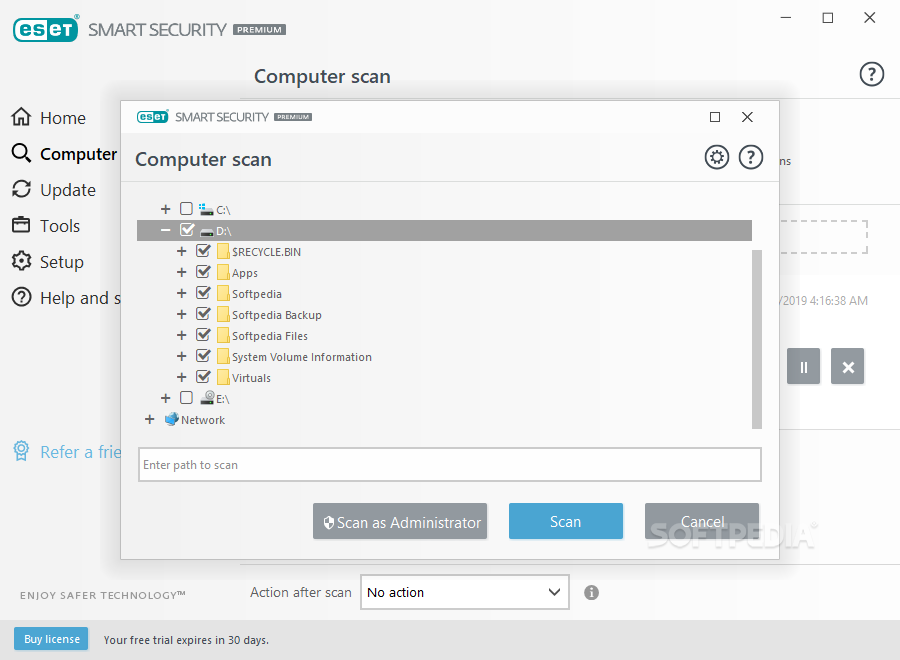Maximize the Computer scan dialog
Screen dimensions: 900x660
715,117
